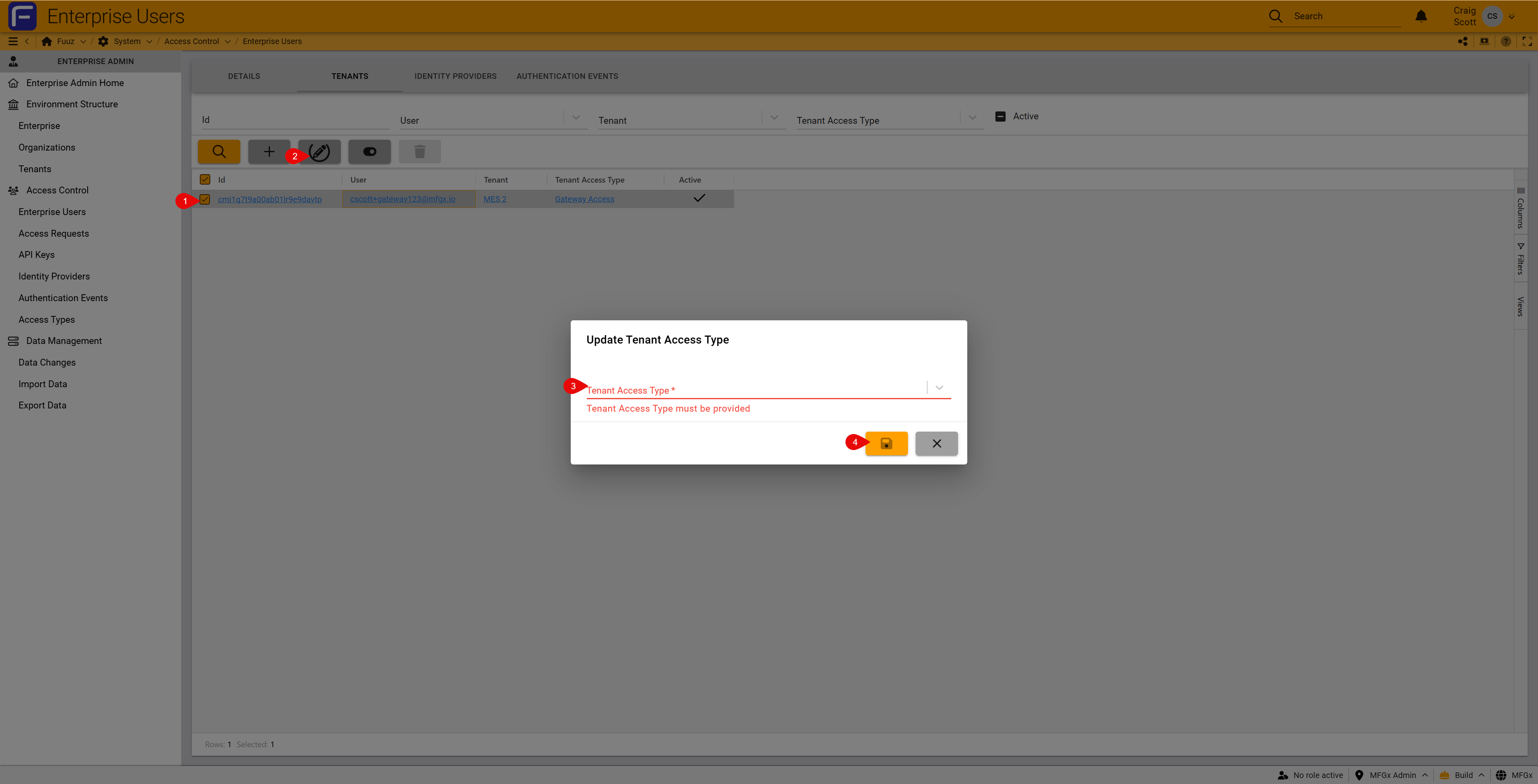Open the Gateway Access link
The width and height of the screenshot is (1538, 784).
[x=584, y=199]
